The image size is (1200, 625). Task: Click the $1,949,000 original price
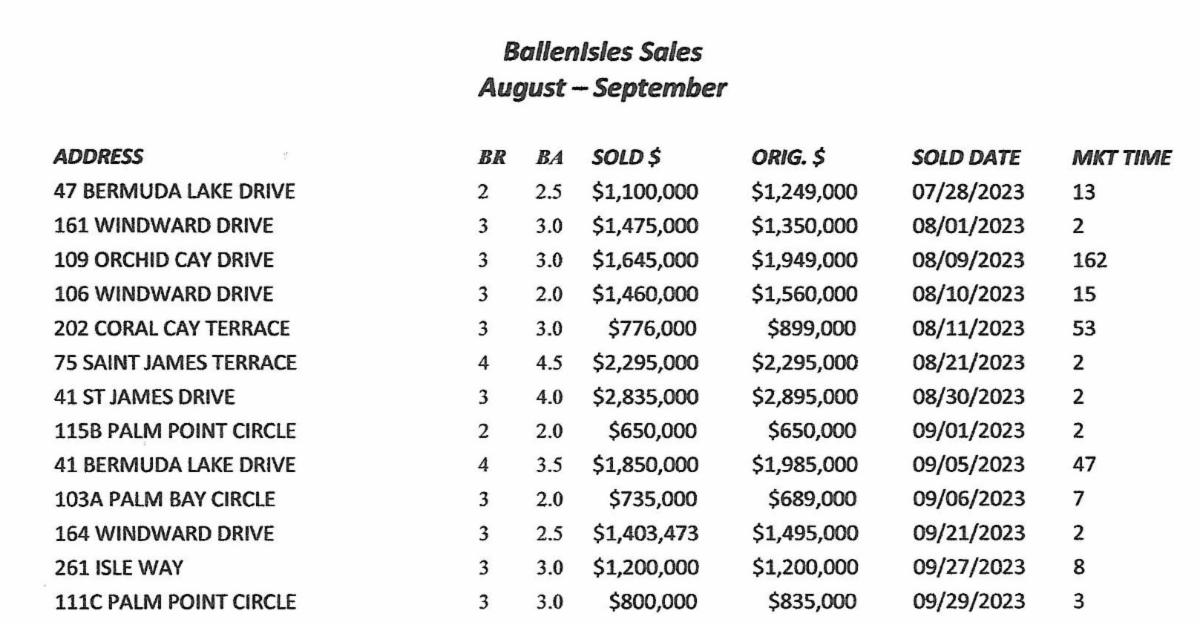pos(804,260)
